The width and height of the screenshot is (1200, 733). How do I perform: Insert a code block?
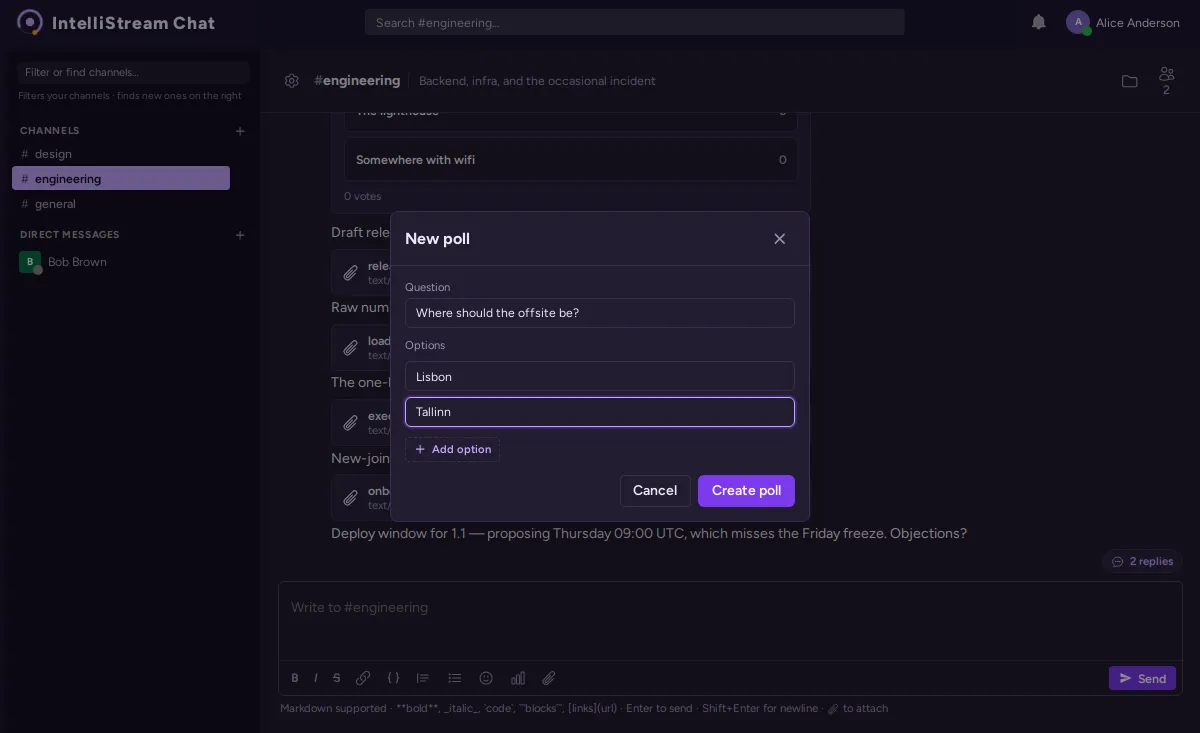point(393,678)
